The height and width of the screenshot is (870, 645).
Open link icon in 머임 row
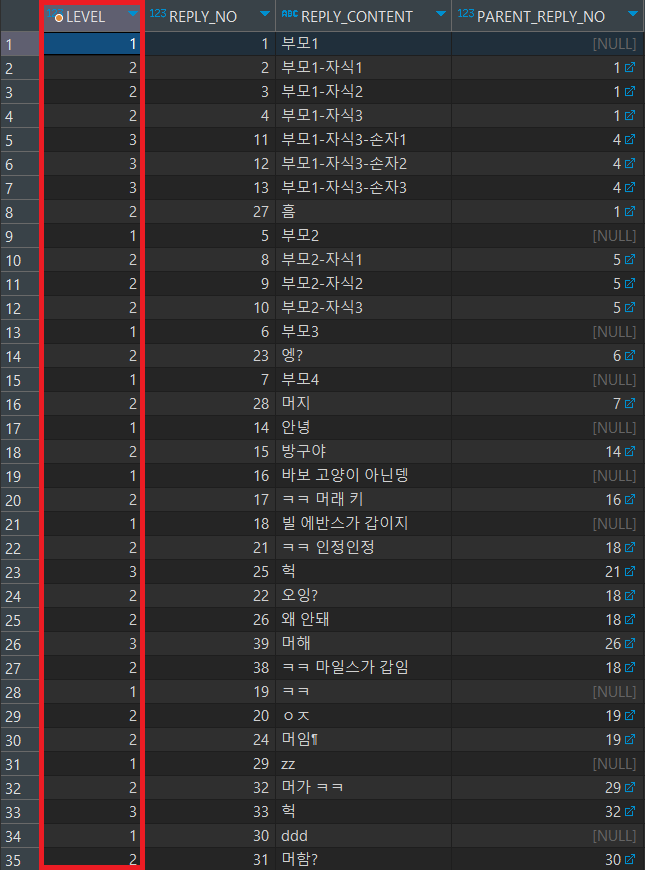pyautogui.click(x=629, y=739)
